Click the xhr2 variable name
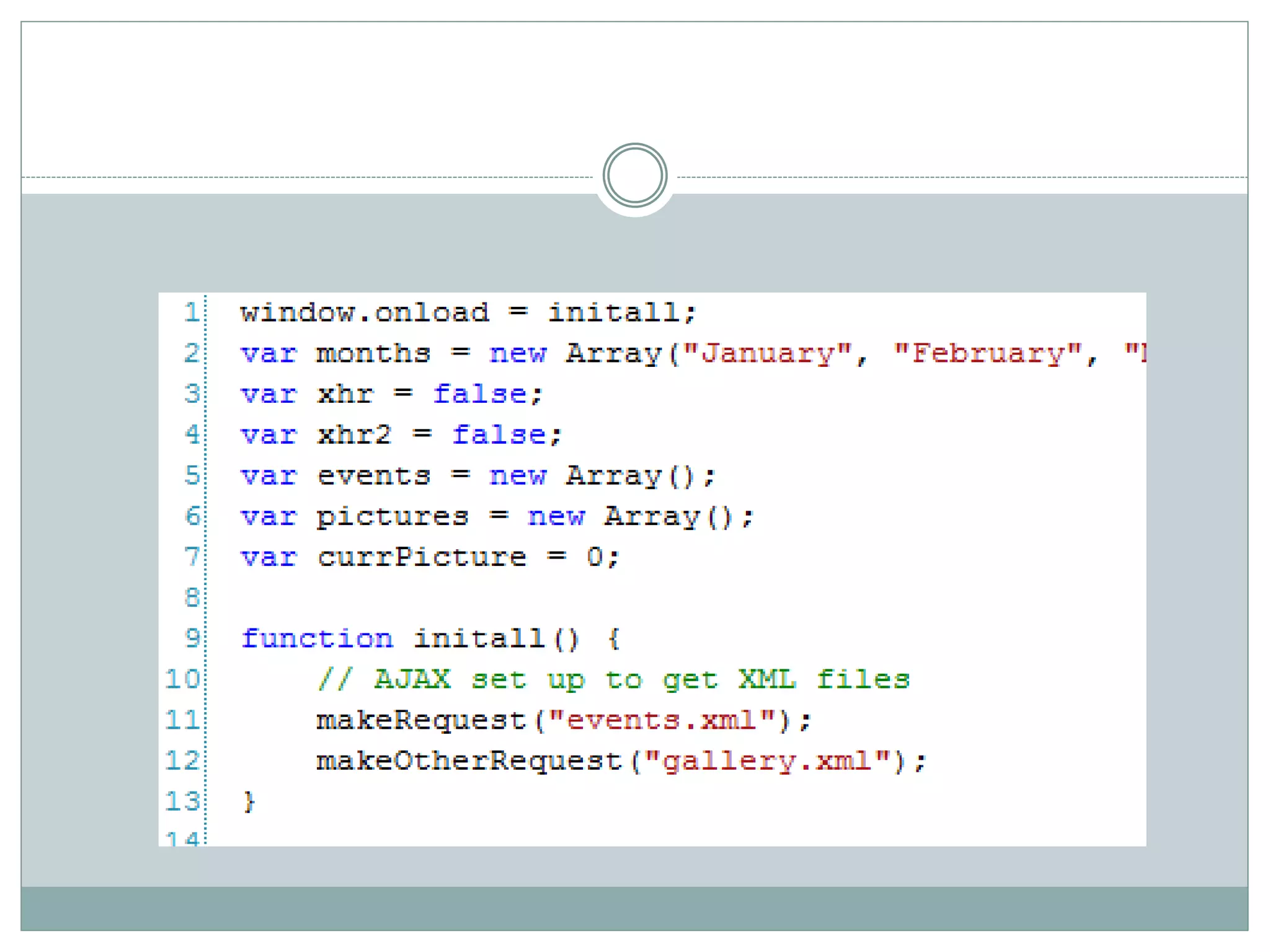This screenshot has height=952, width=1270. 354,435
